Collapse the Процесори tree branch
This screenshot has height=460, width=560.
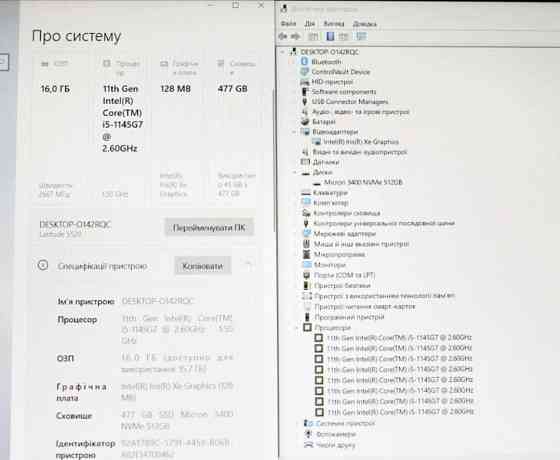tap(296, 328)
